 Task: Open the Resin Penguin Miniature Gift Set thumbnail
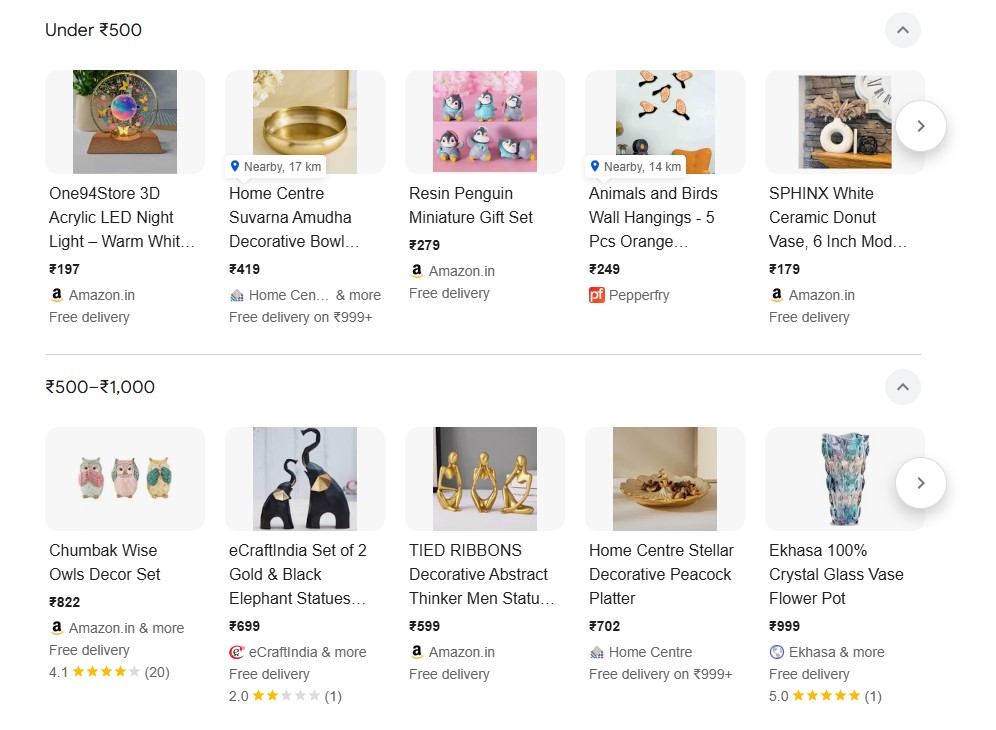(x=484, y=121)
